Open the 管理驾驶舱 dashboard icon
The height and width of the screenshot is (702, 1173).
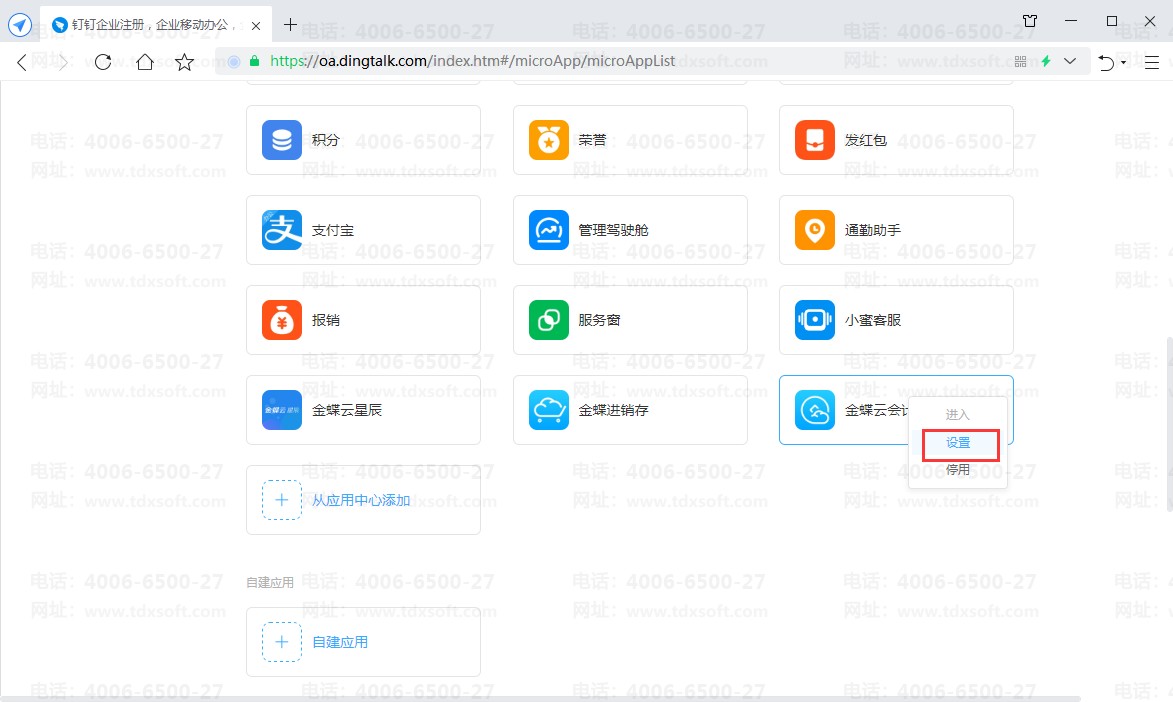548,230
